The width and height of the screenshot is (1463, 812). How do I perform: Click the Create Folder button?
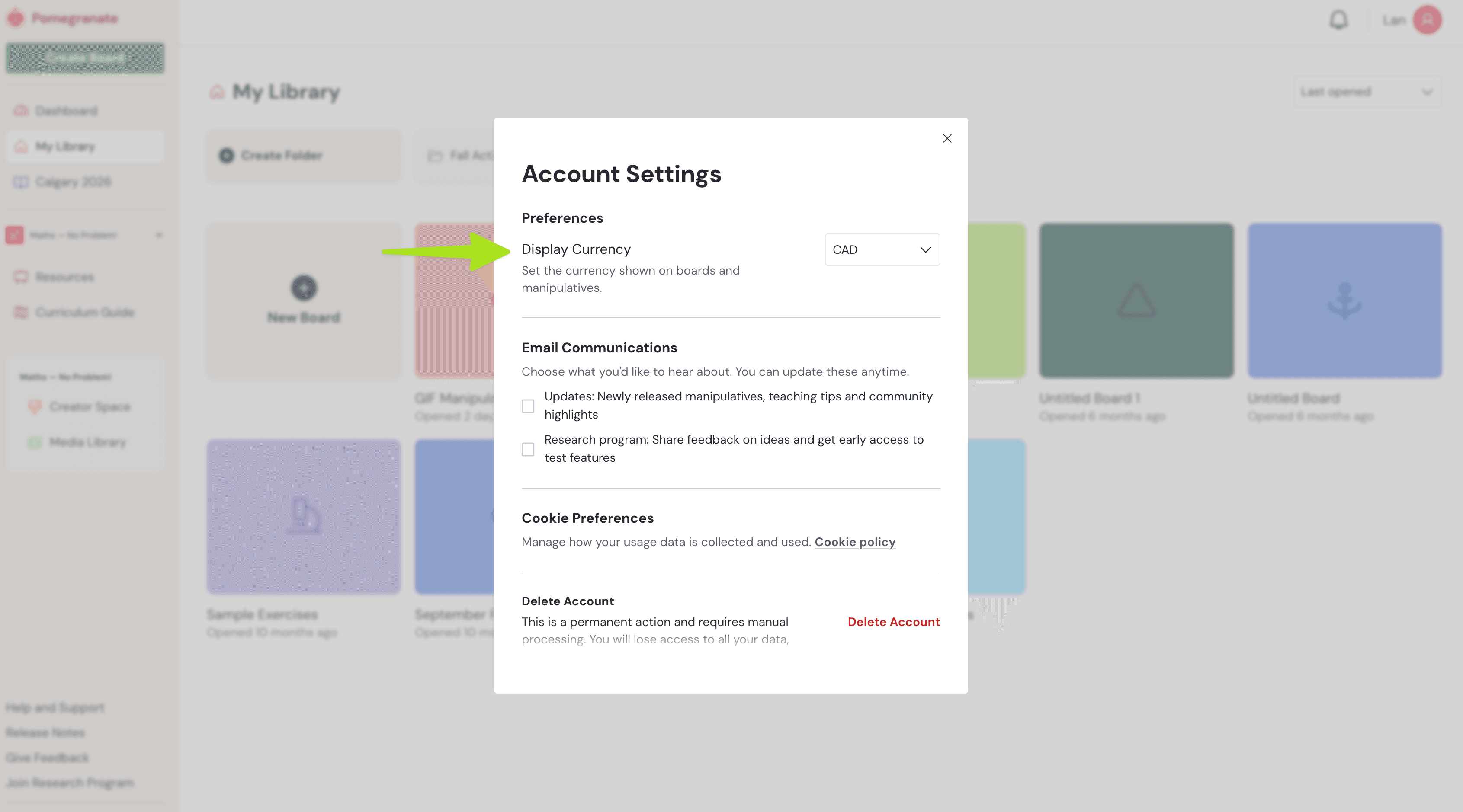click(303, 156)
